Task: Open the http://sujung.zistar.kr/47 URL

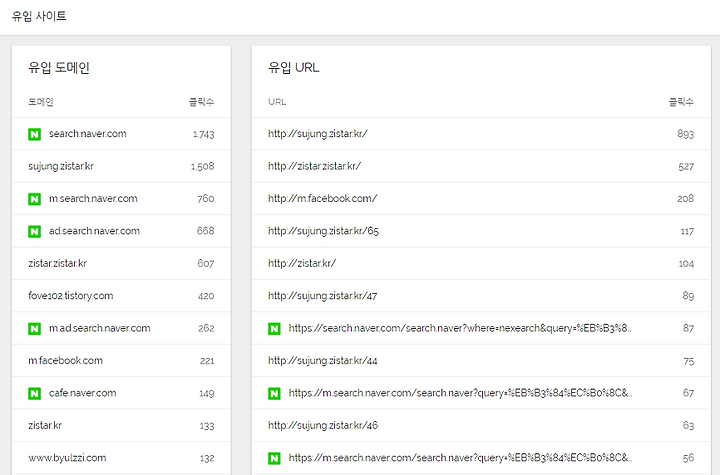Action: tap(322, 296)
